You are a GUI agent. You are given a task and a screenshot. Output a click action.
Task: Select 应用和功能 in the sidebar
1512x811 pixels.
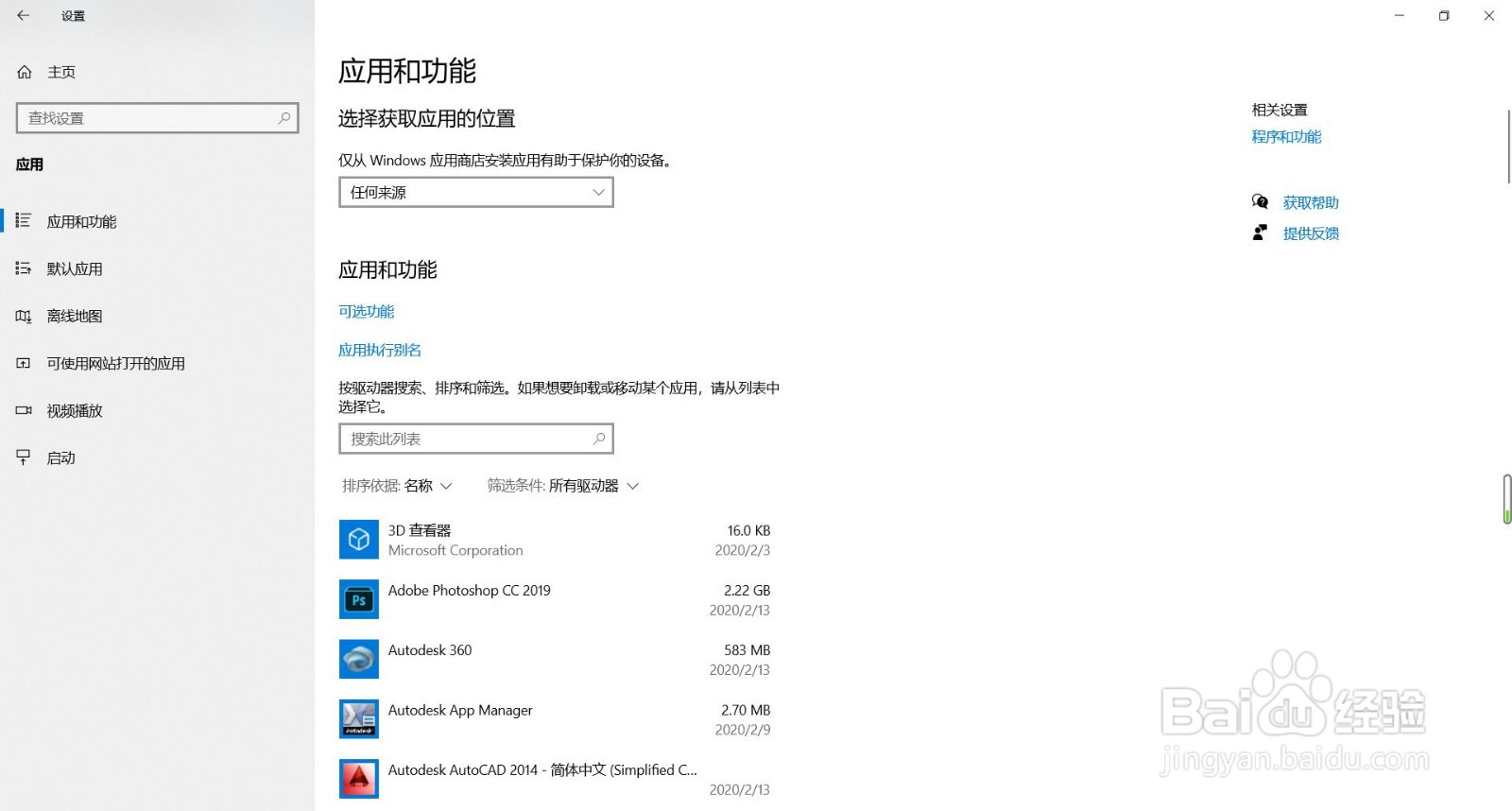157,221
